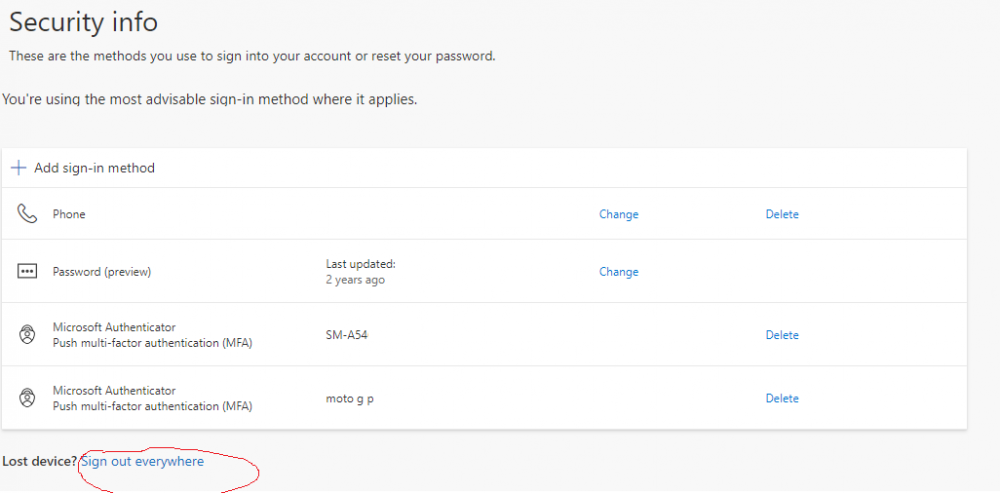Delete the SM-A54 Authenticator entry
The image size is (1000, 493).
pyautogui.click(x=782, y=335)
